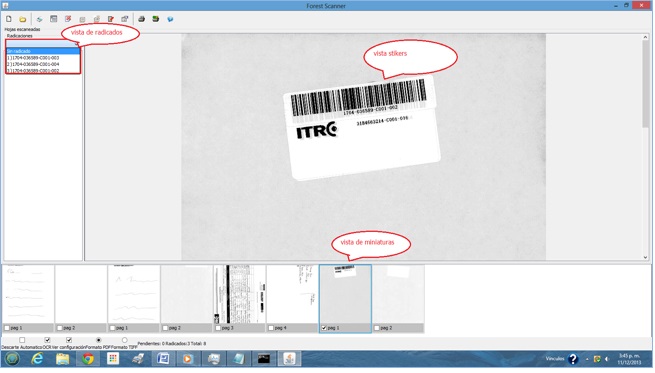Click the table layout toolbar icon
This screenshot has height=373, width=655.
53,19
